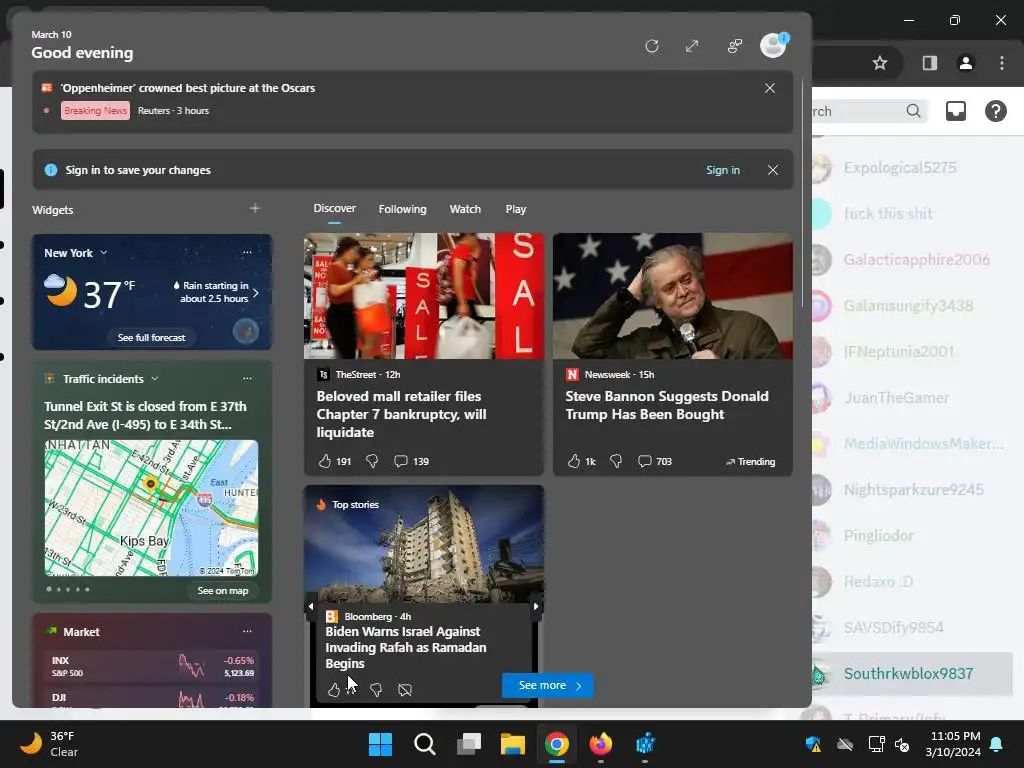Expand widgets board to full view
The image size is (1024, 768).
click(x=692, y=46)
